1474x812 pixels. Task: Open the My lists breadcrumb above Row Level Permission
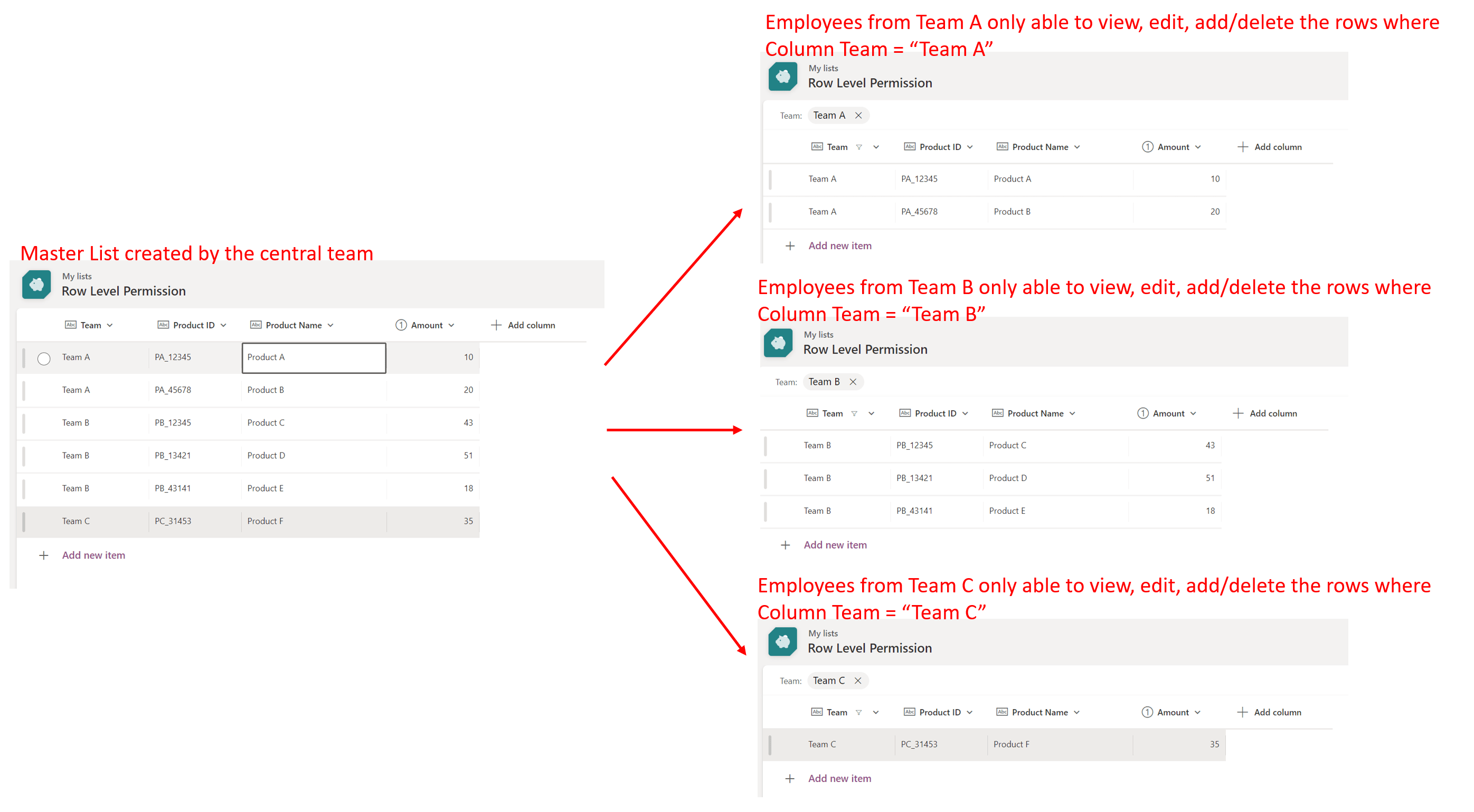[77, 276]
